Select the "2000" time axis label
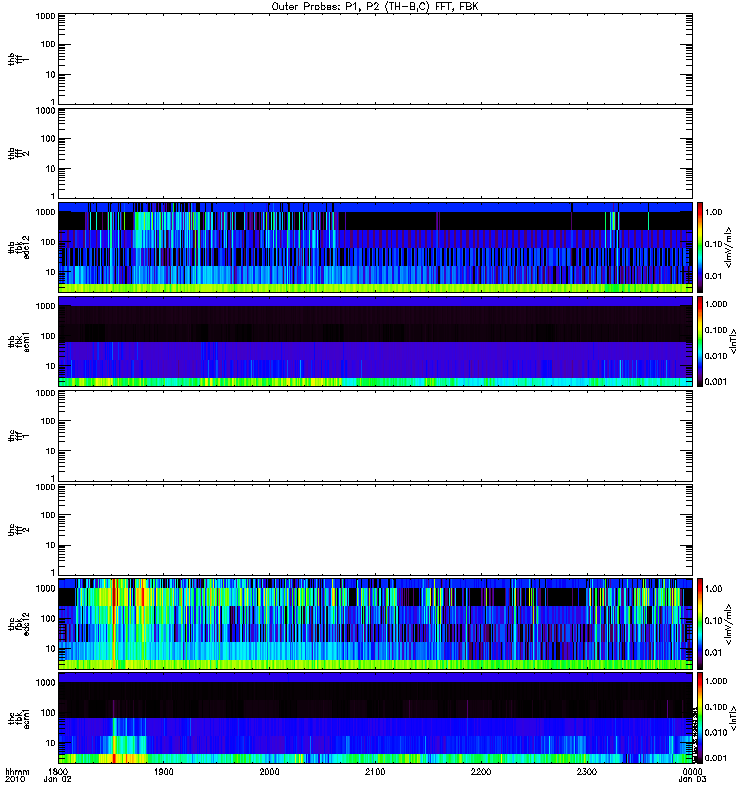The height and width of the screenshot is (800, 750). pos(269,771)
